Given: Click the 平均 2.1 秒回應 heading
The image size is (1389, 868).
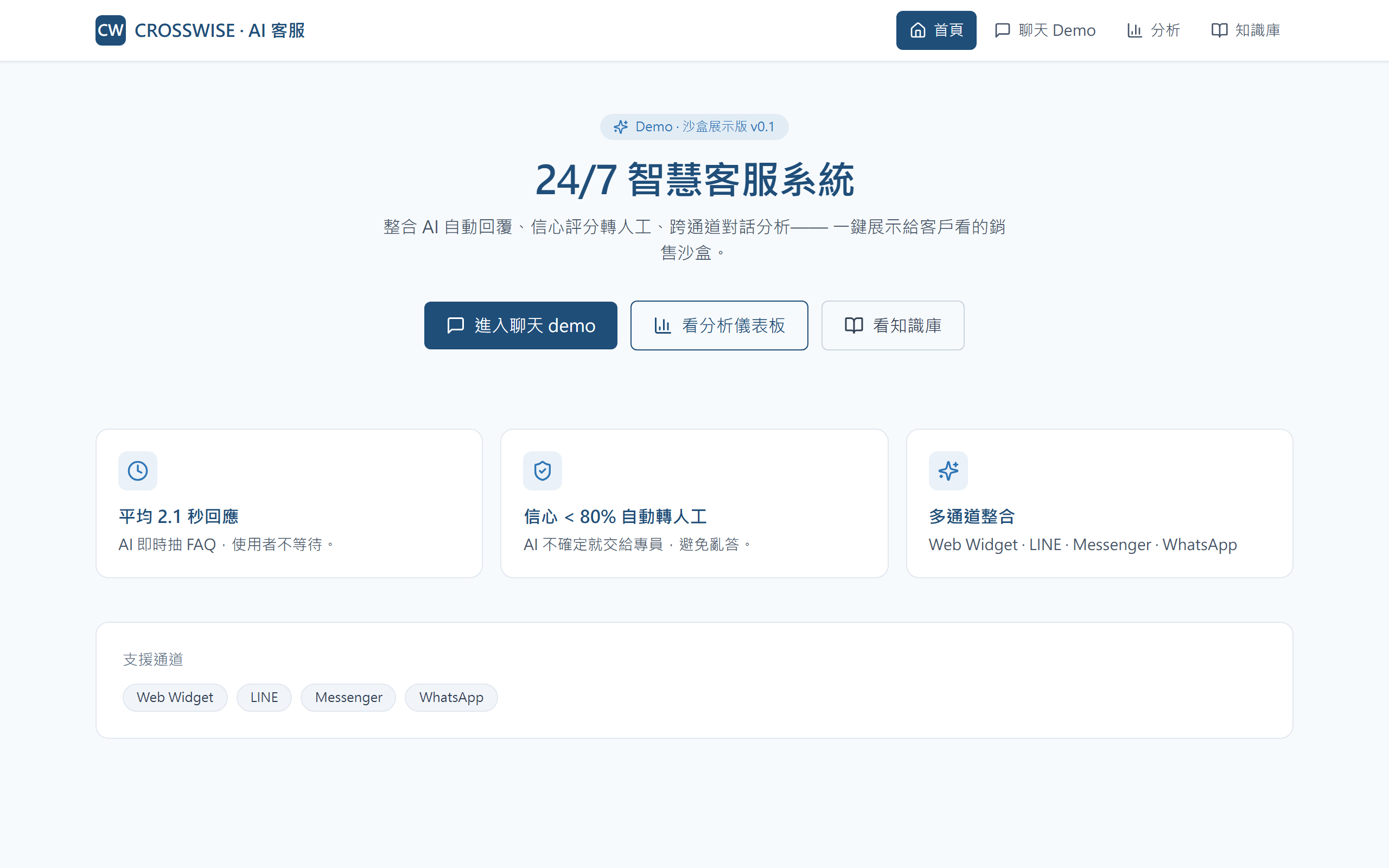Looking at the screenshot, I should pyautogui.click(x=179, y=516).
